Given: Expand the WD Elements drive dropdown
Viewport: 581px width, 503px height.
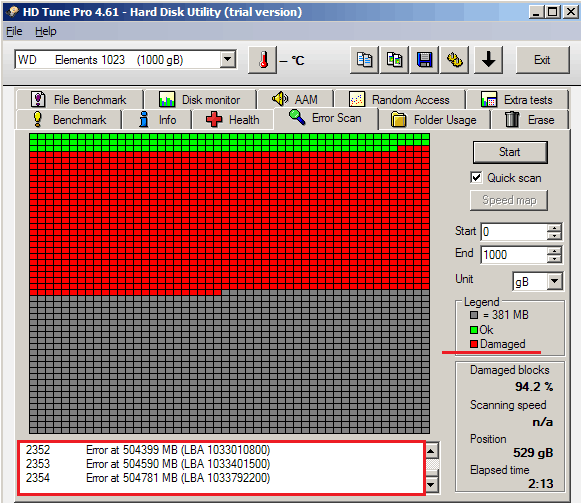Looking at the screenshot, I should click(228, 59).
